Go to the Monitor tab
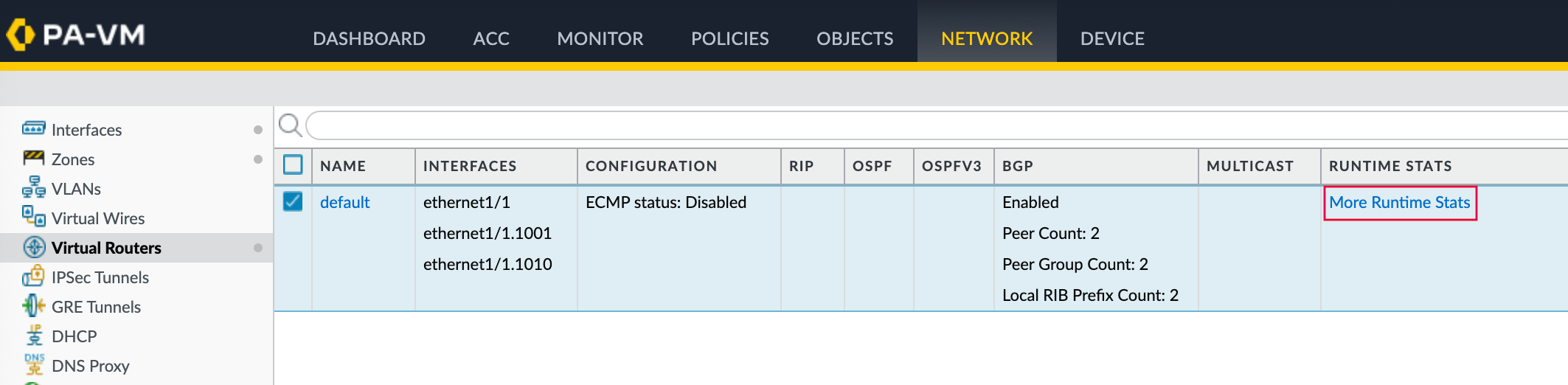This screenshot has height=385, width=1568. pyautogui.click(x=600, y=38)
